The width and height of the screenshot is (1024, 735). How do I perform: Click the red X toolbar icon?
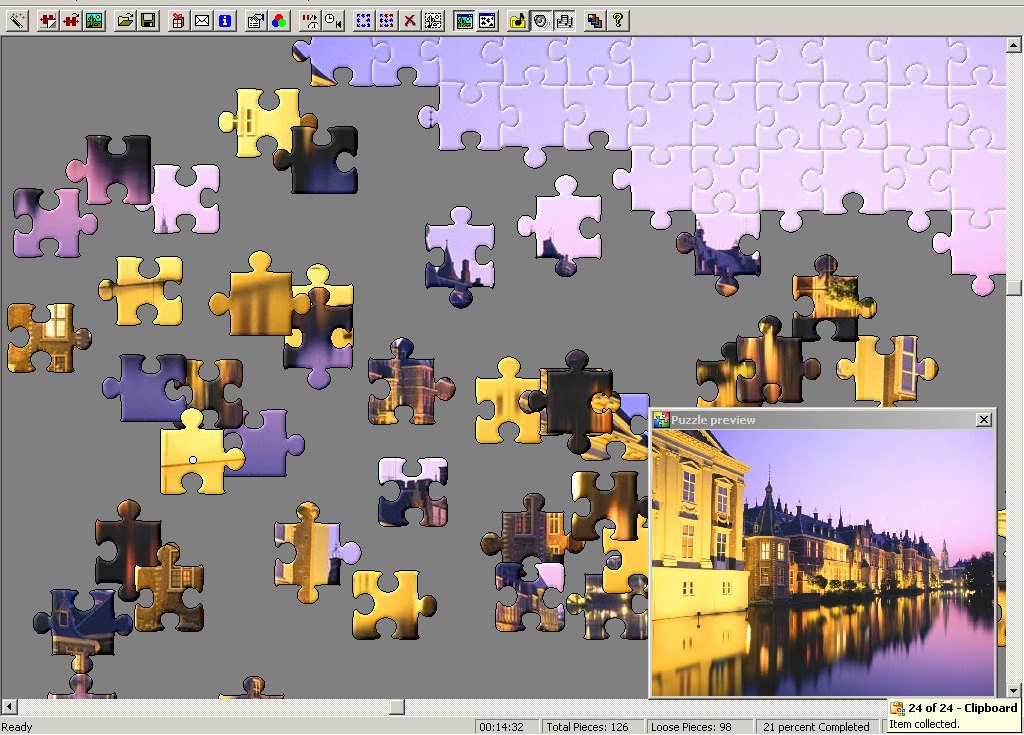410,20
